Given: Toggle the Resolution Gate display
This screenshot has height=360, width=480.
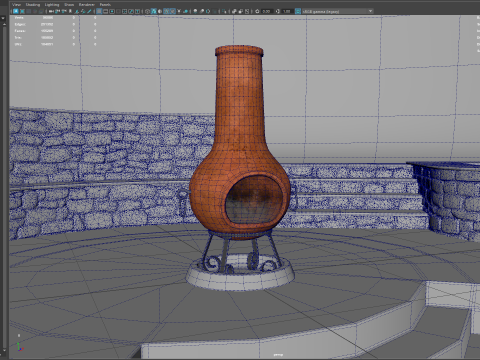Looking at the screenshot, I should tap(112, 11).
